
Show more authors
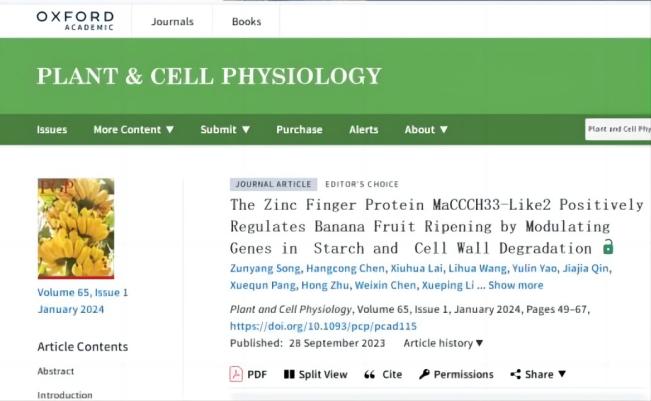(x=516, y=285)
